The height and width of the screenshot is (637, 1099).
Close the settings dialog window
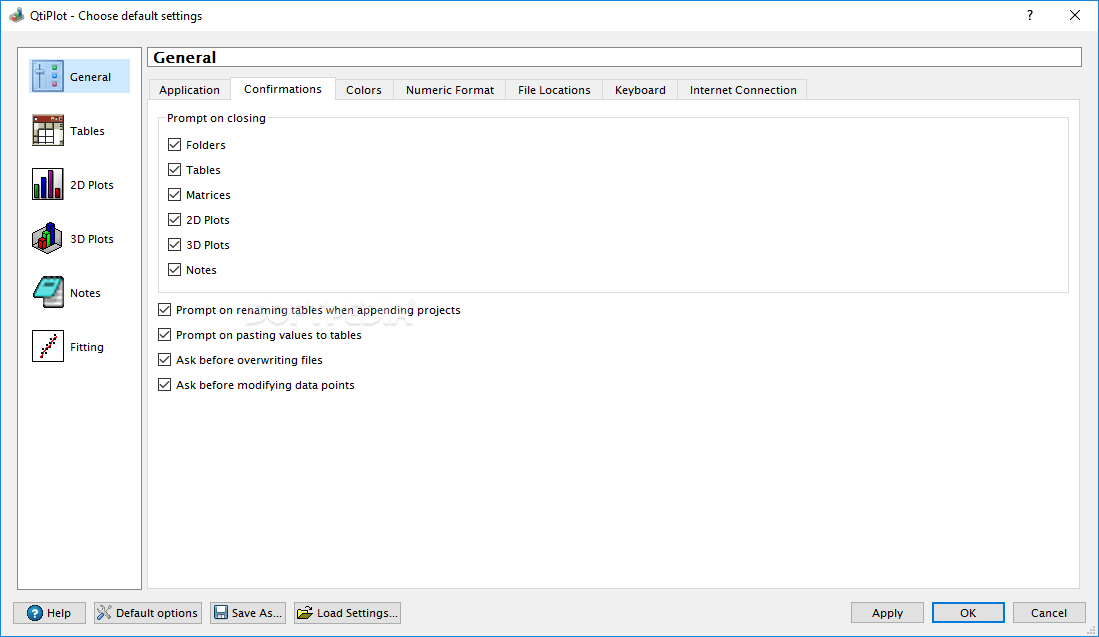1074,15
